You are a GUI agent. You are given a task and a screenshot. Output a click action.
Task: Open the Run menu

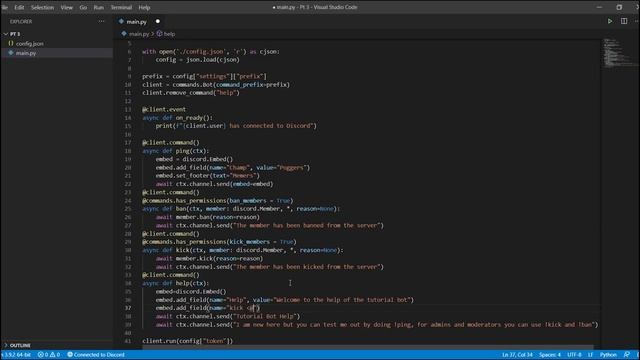99,7
